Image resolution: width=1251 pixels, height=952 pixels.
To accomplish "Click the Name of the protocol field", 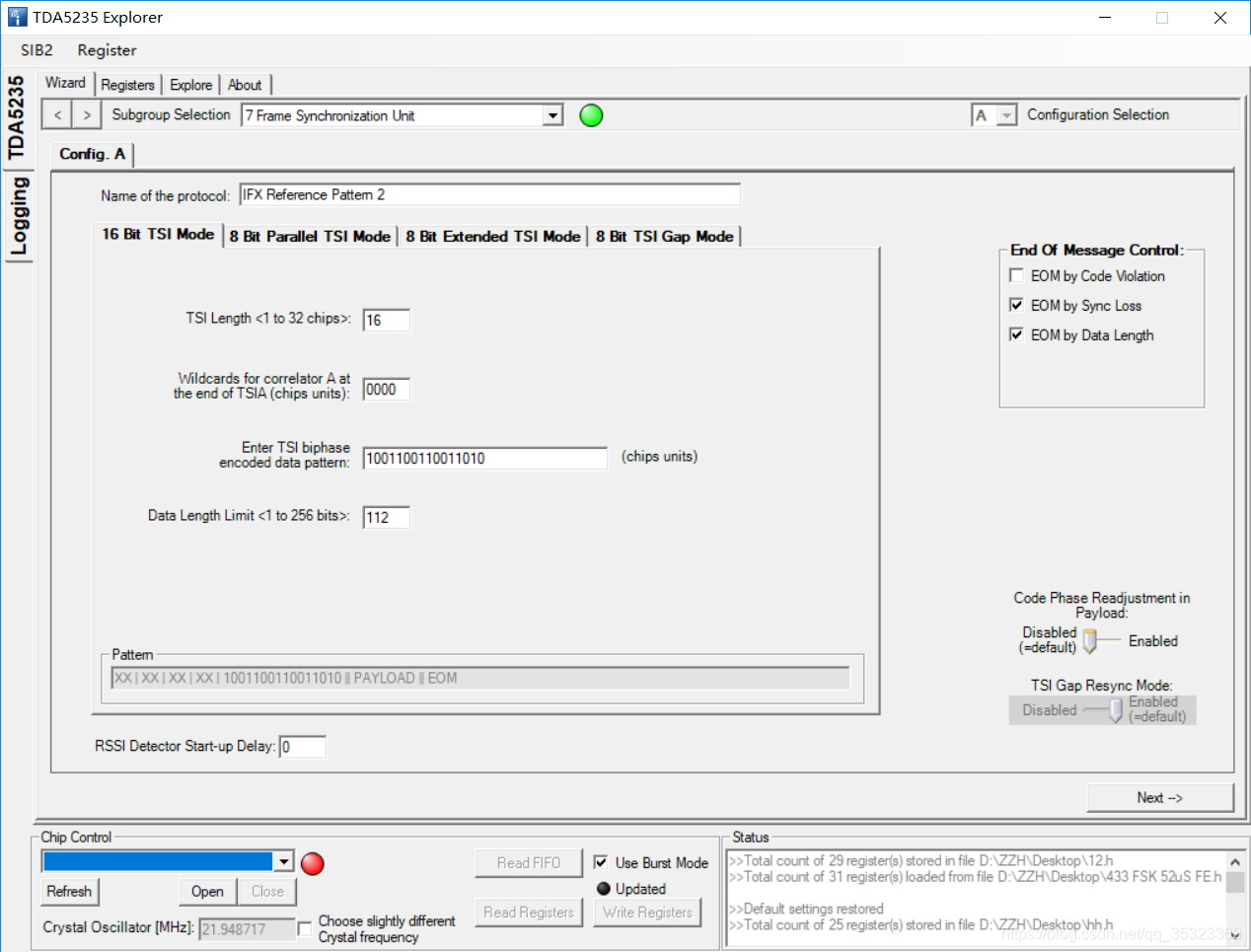I will (x=489, y=194).
